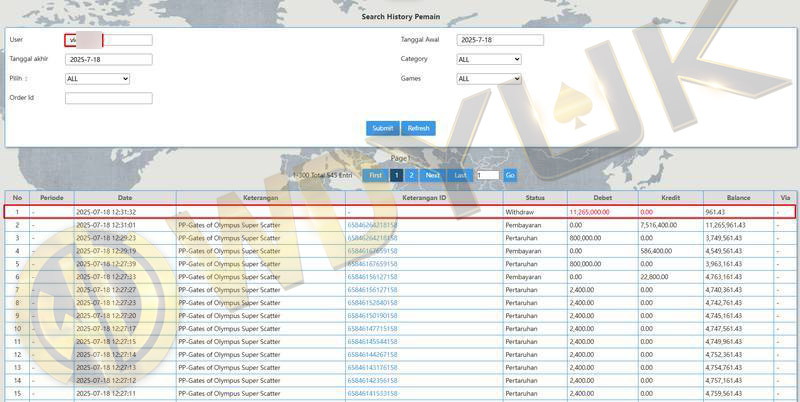The height and width of the screenshot is (402, 800).
Task: Click kredit value 22,800.00
Action: click(654, 277)
